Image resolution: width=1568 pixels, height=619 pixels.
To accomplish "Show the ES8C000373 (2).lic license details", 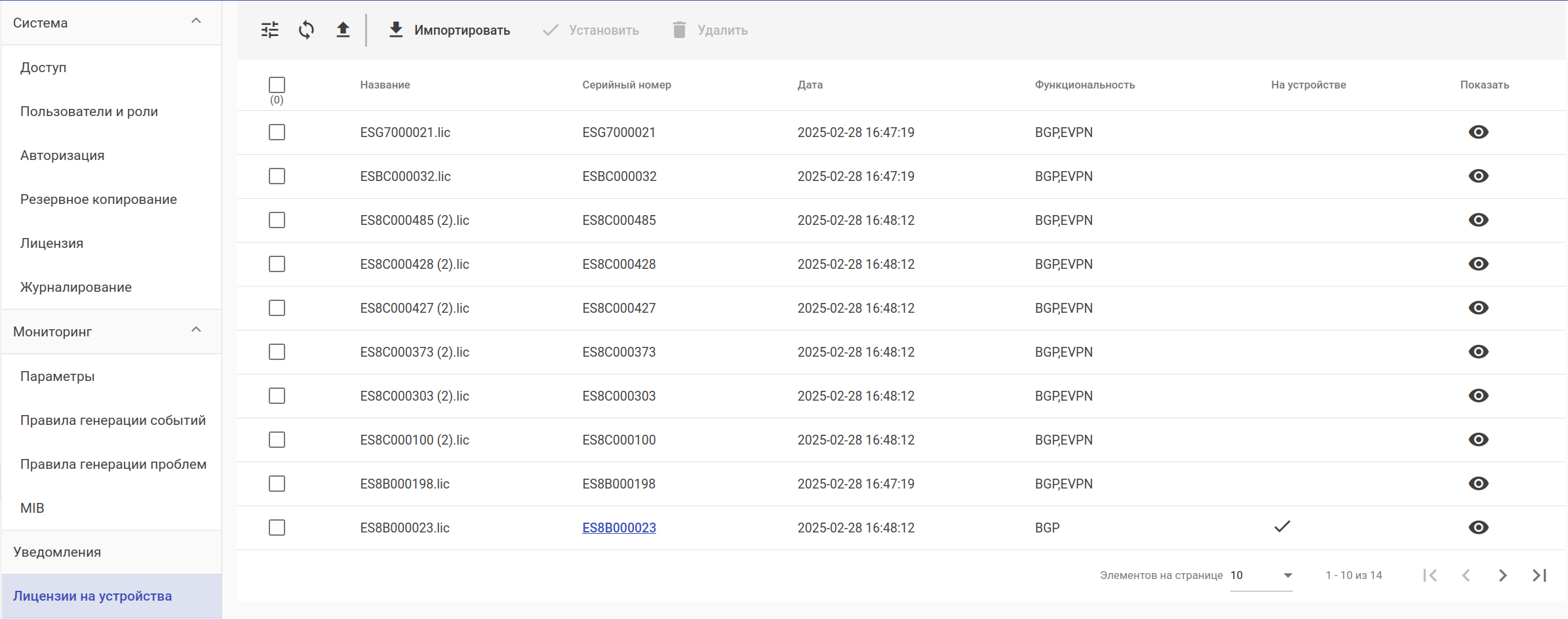I will [1478, 352].
